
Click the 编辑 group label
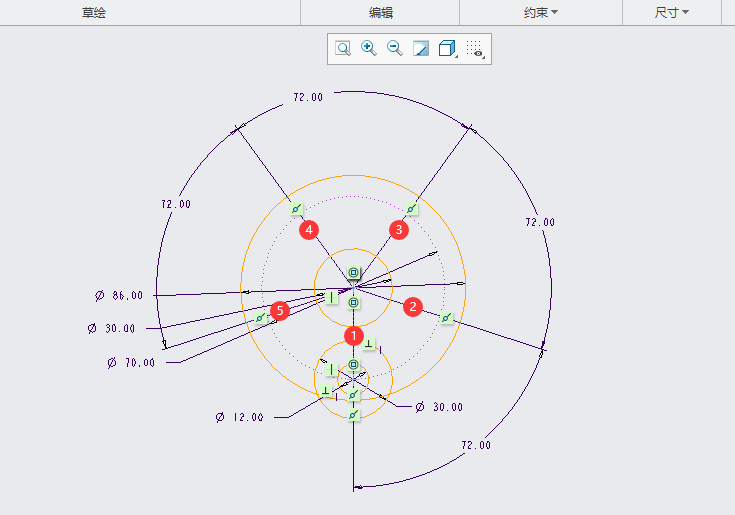pyautogui.click(x=381, y=13)
